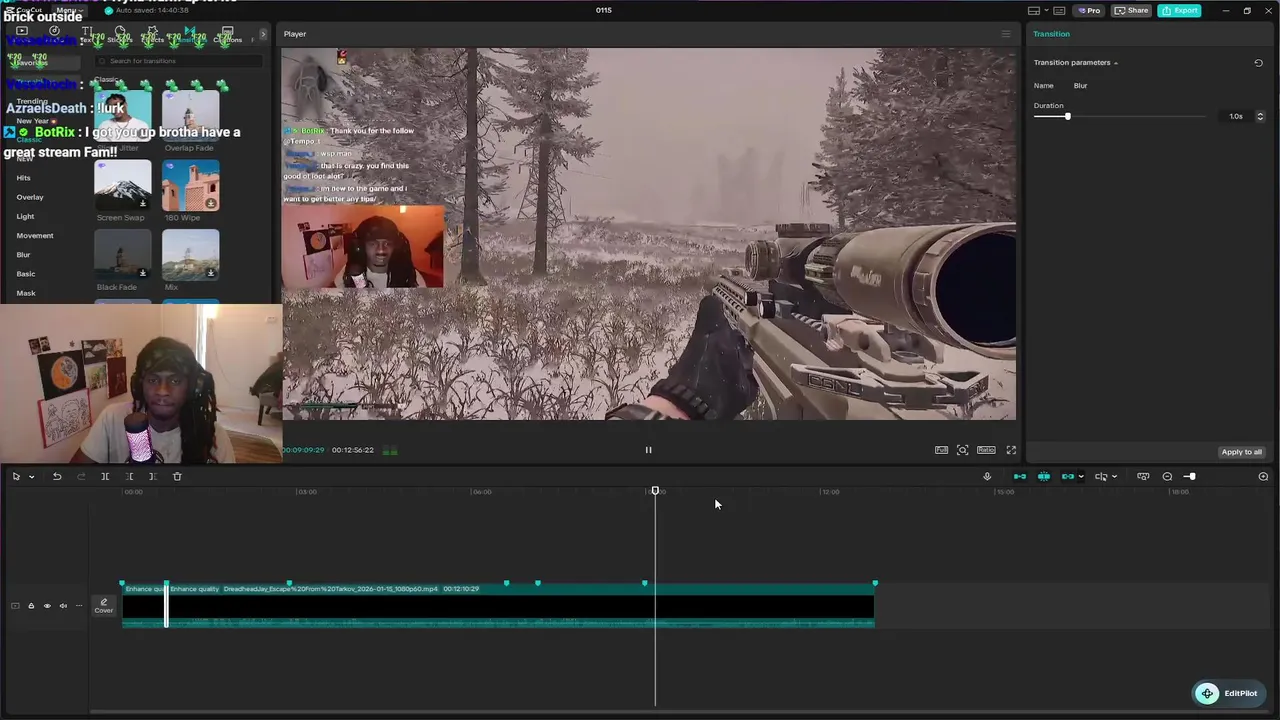Open the Ratio options
Screen dimensions: 1280x720
[986, 450]
